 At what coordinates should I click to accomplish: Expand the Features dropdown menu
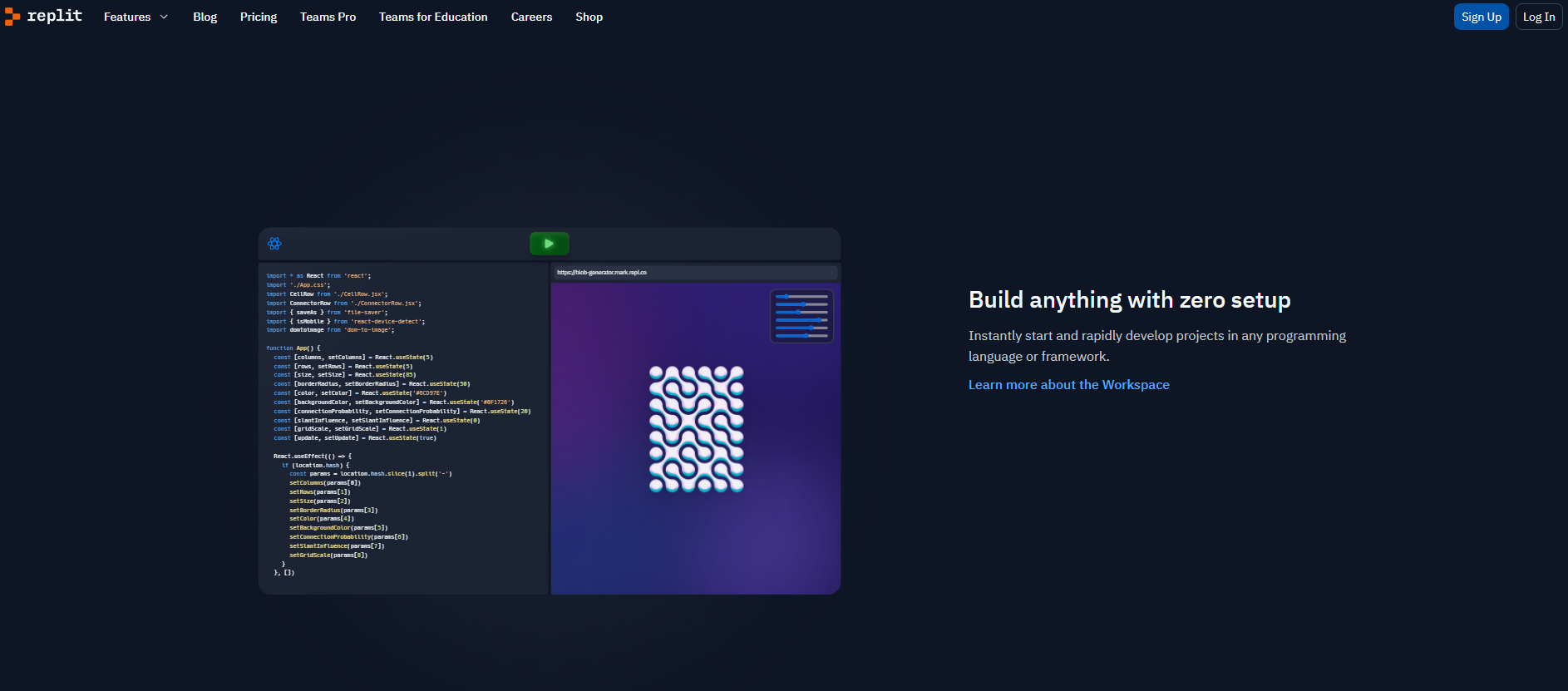tap(136, 17)
